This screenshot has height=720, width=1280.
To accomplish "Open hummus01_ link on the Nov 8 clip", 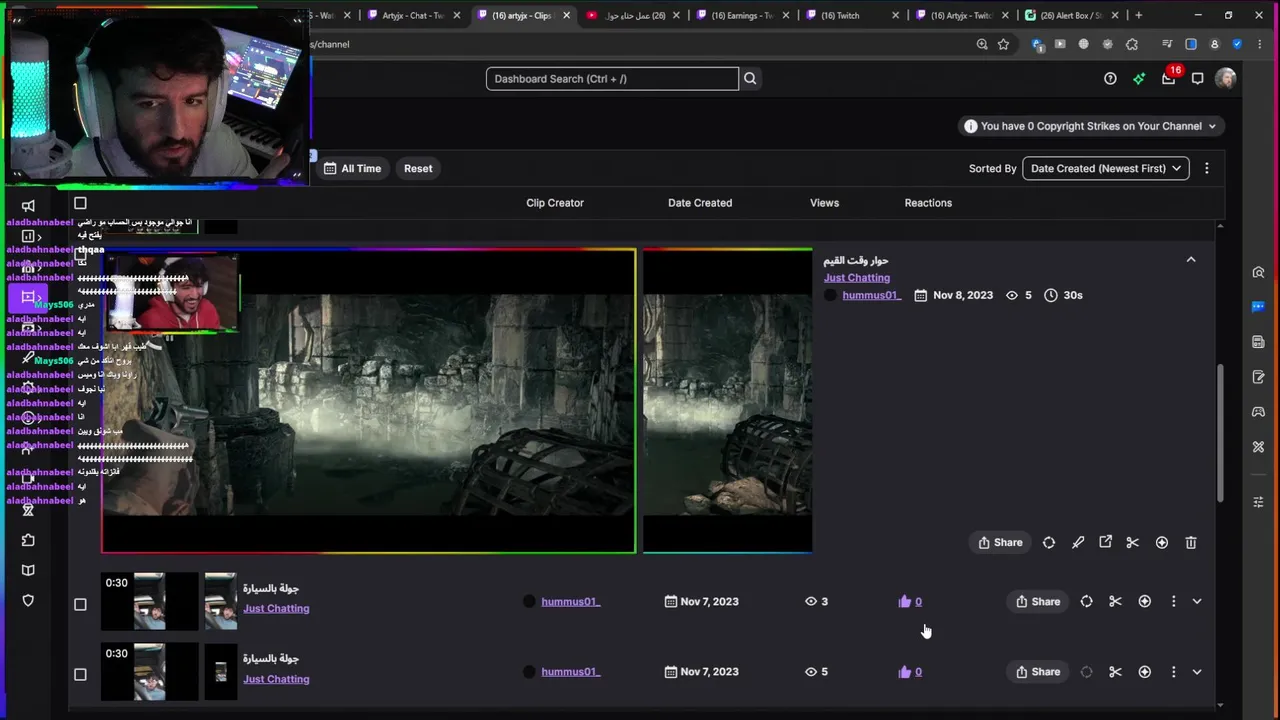I will [871, 295].
